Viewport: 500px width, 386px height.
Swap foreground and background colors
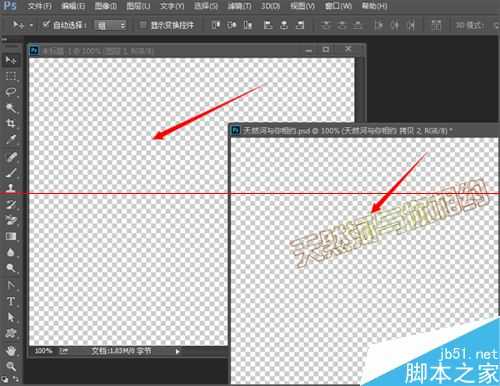(16, 379)
